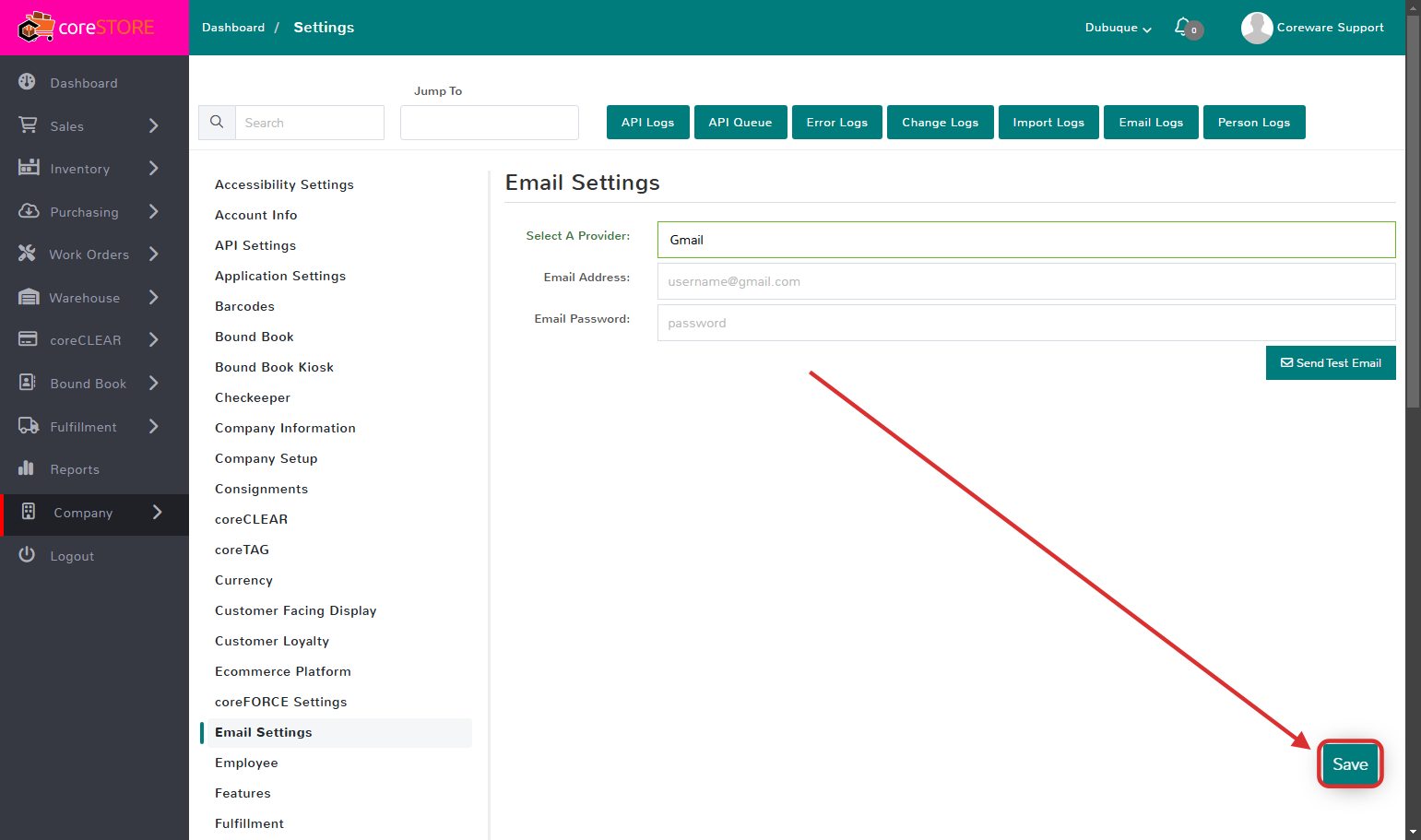Click the Bound Book icon in sidebar
Viewport: 1421px width, 840px height.
coord(28,382)
